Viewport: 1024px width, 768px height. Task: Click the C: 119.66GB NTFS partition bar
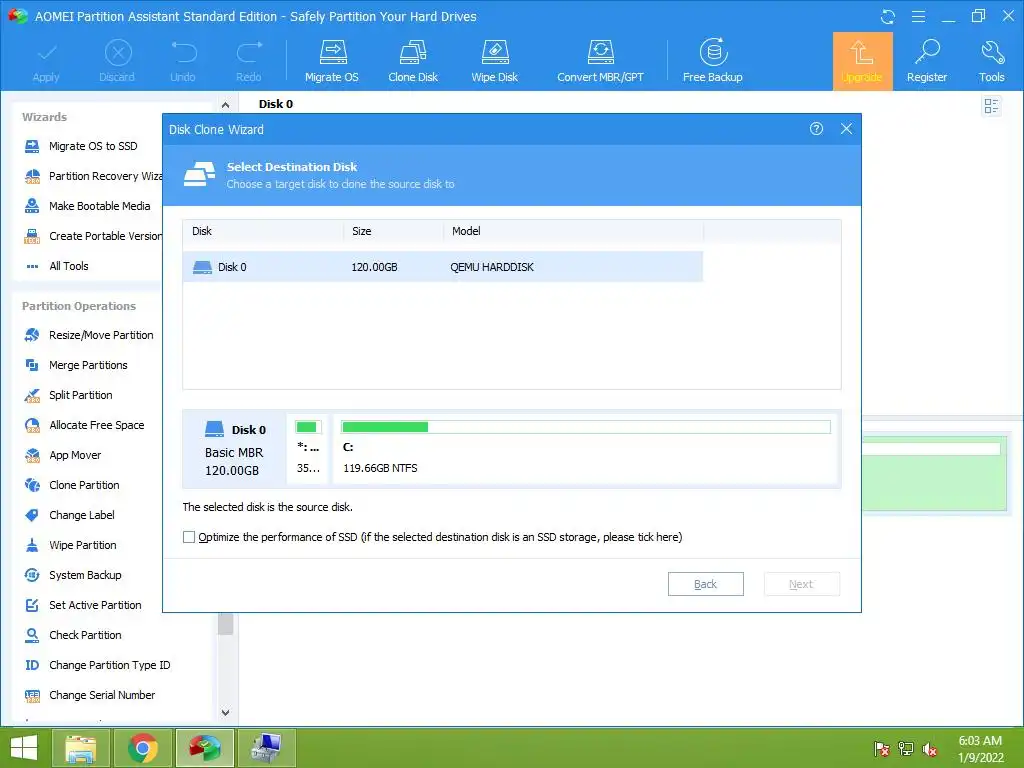(x=585, y=448)
